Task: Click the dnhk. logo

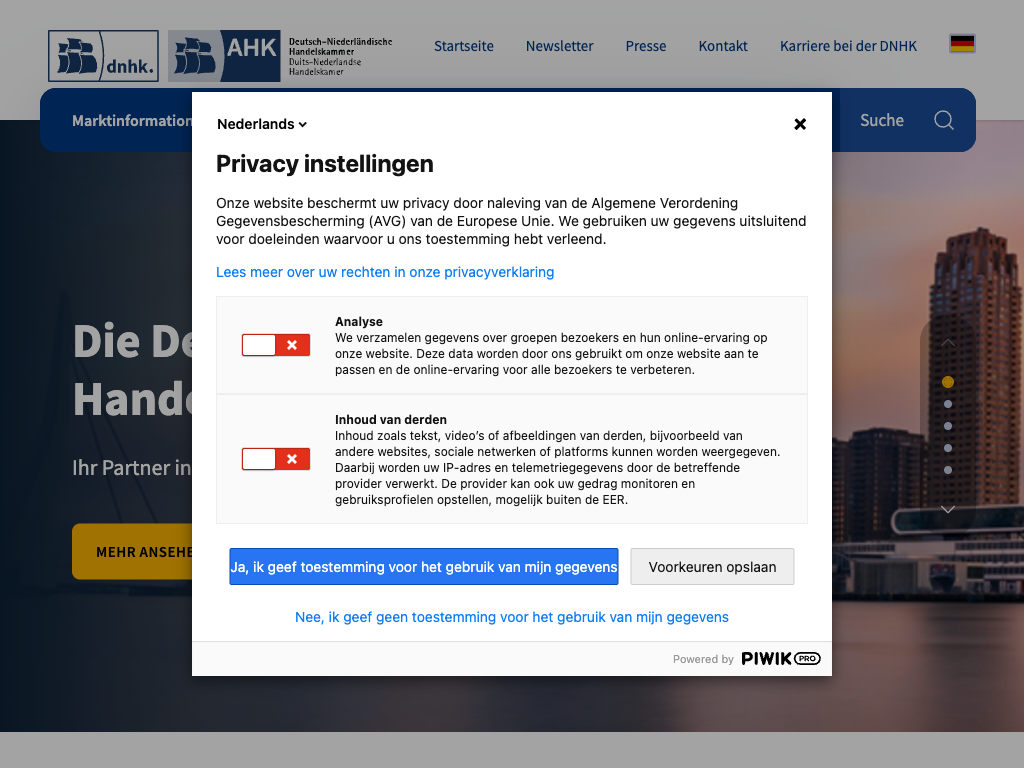Action: point(103,56)
